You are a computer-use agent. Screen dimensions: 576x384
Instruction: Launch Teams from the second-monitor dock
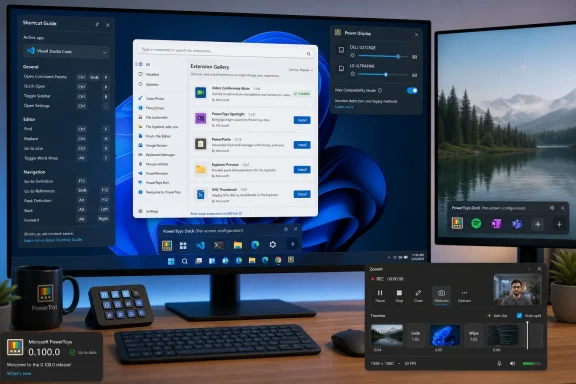[x=517, y=224]
